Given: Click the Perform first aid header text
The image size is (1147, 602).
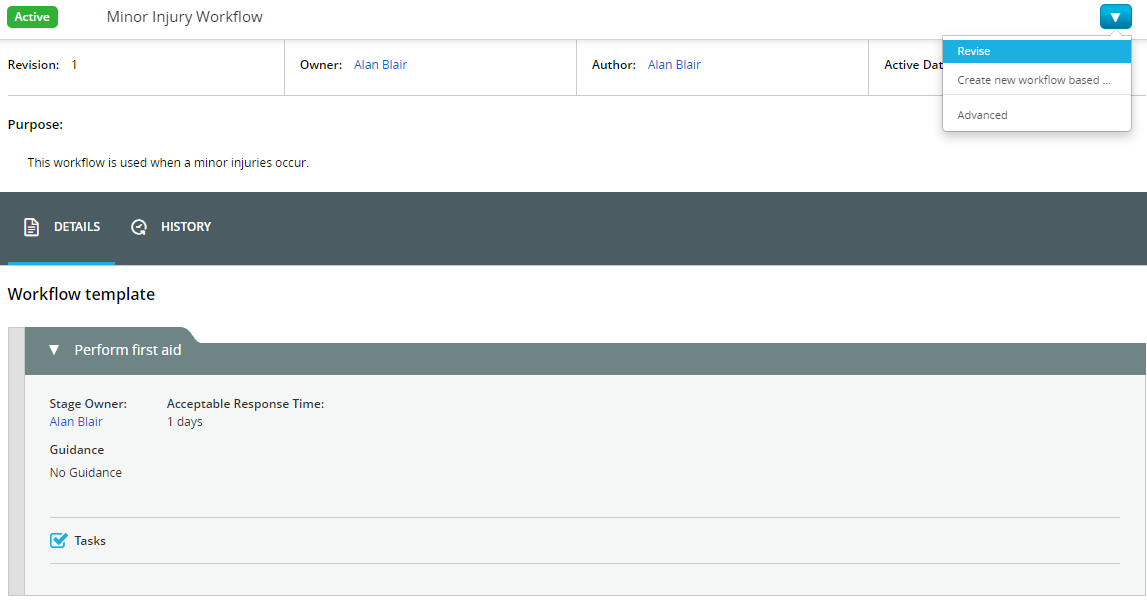Looking at the screenshot, I should [x=128, y=350].
